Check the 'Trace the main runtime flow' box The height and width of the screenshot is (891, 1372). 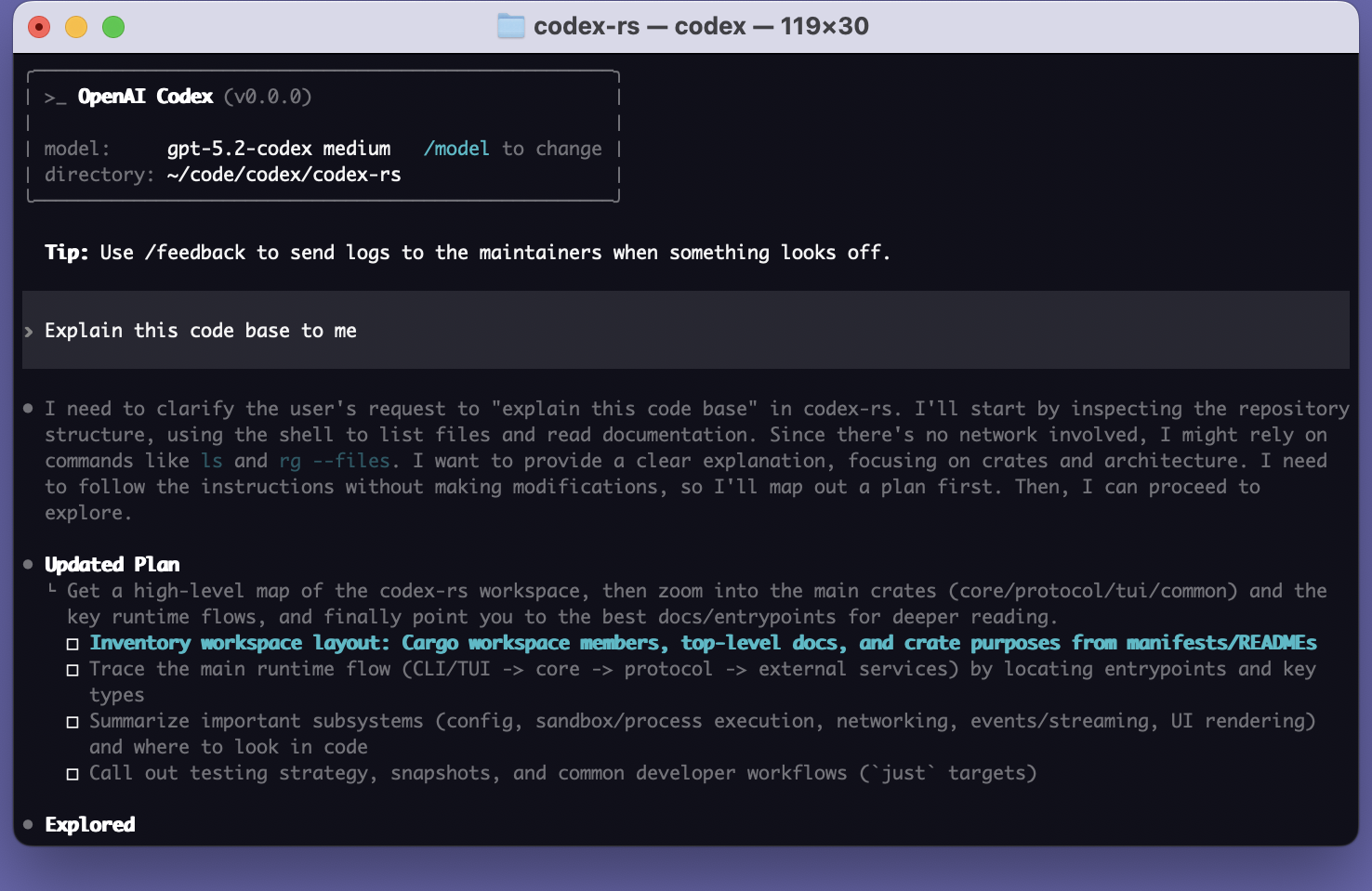[73, 670]
